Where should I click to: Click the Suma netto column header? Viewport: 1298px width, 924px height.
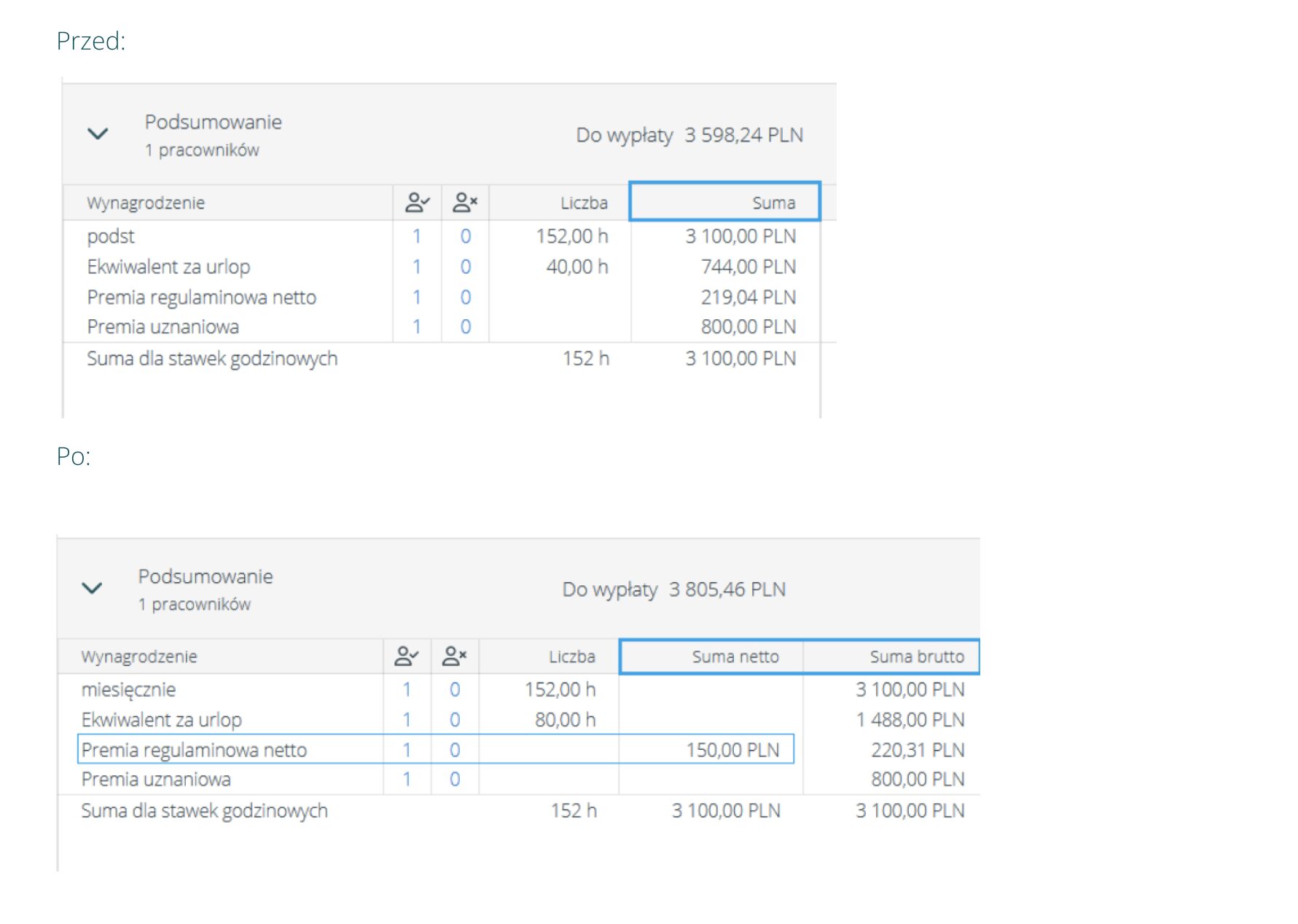pos(711,657)
